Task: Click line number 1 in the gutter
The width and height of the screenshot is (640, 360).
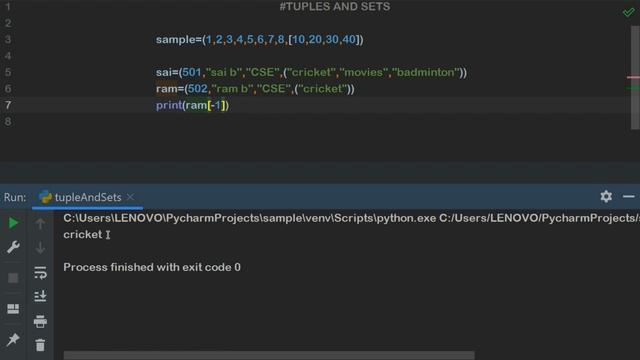Action: coord(8,7)
